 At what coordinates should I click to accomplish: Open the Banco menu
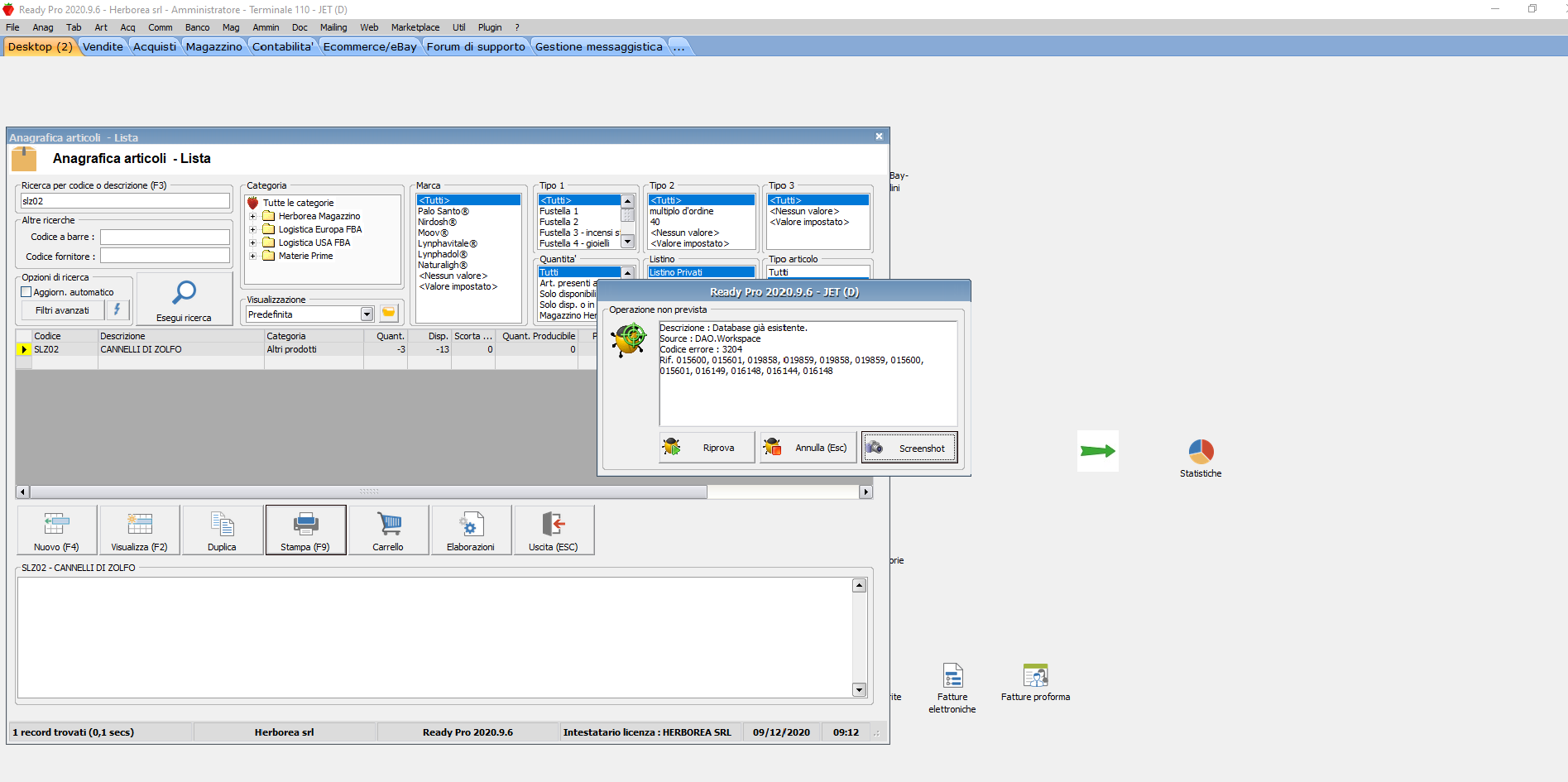tap(198, 27)
